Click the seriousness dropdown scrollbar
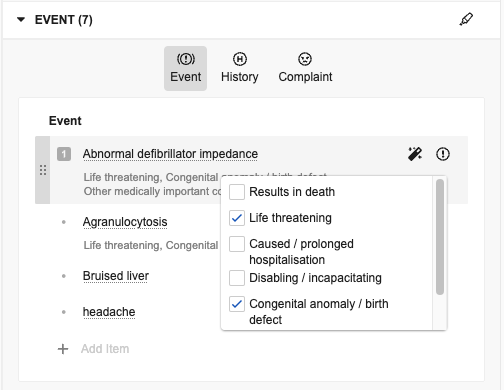 click(x=440, y=237)
